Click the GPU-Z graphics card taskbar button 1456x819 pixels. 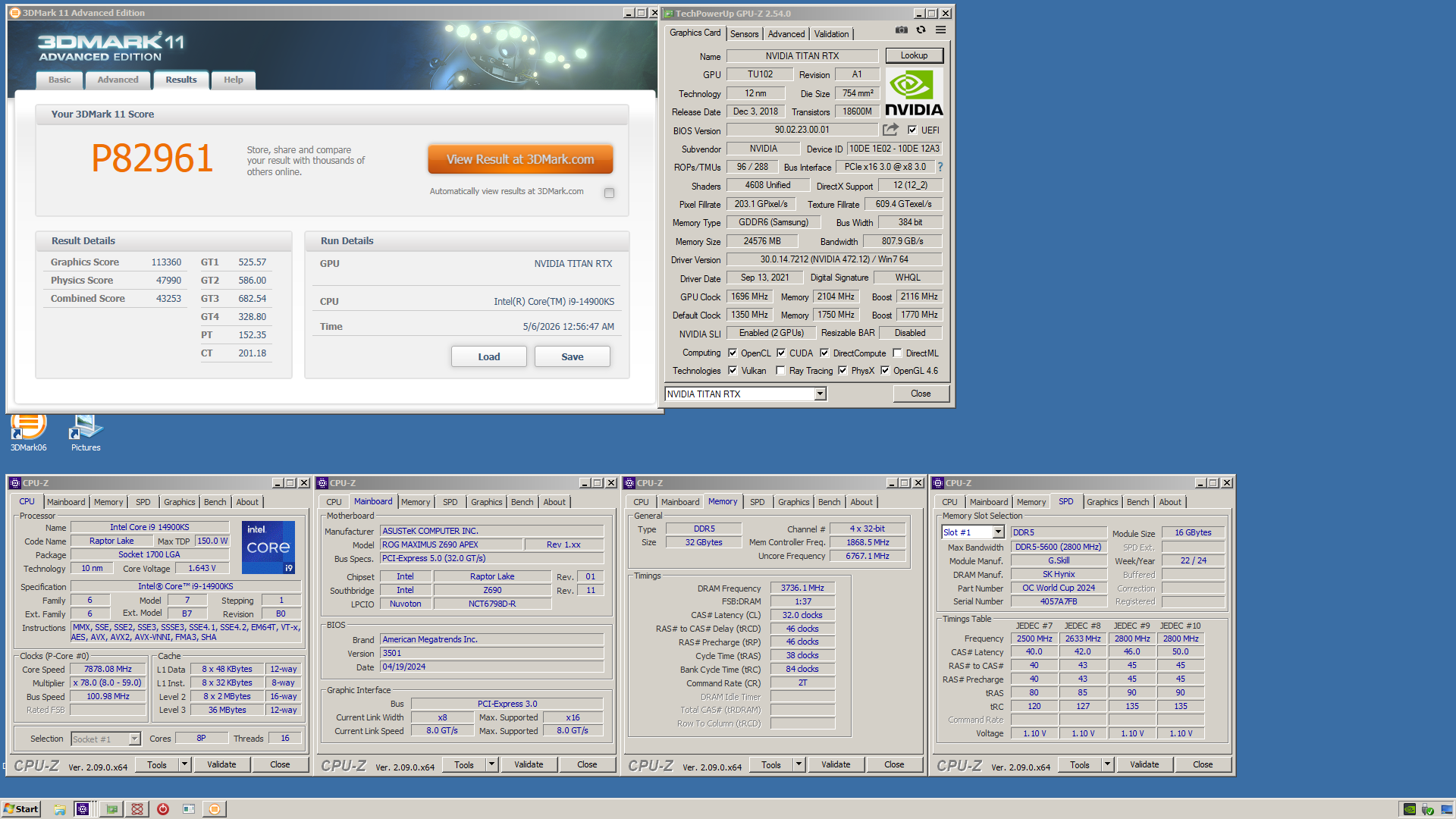(x=111, y=809)
